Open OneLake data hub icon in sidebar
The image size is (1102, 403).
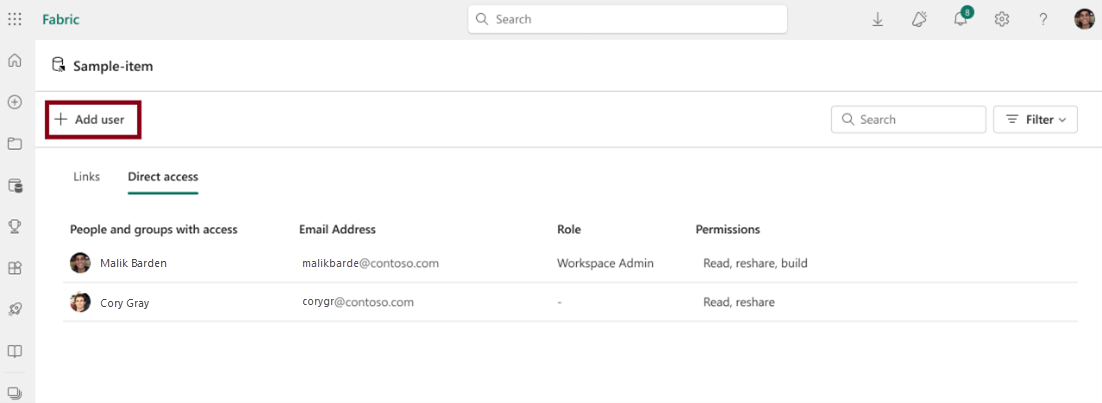[14, 186]
